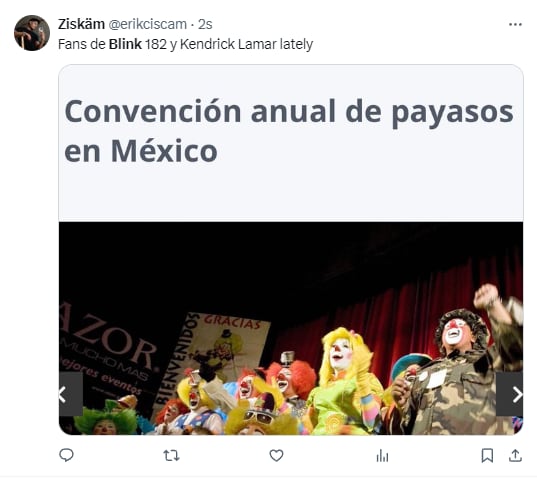This screenshot has height=478, width=537.
Task: Open Ziskäm's profile picture
Action: [32, 33]
